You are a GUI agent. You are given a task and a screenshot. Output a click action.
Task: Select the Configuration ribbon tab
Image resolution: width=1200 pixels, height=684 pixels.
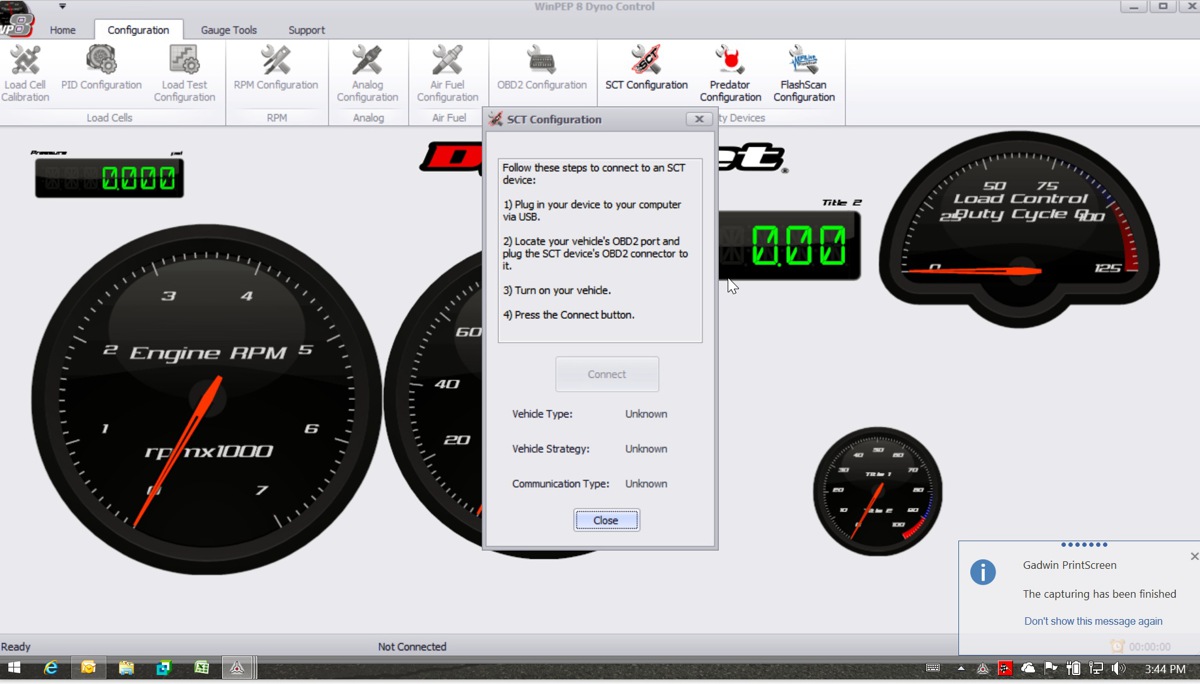[x=138, y=30]
